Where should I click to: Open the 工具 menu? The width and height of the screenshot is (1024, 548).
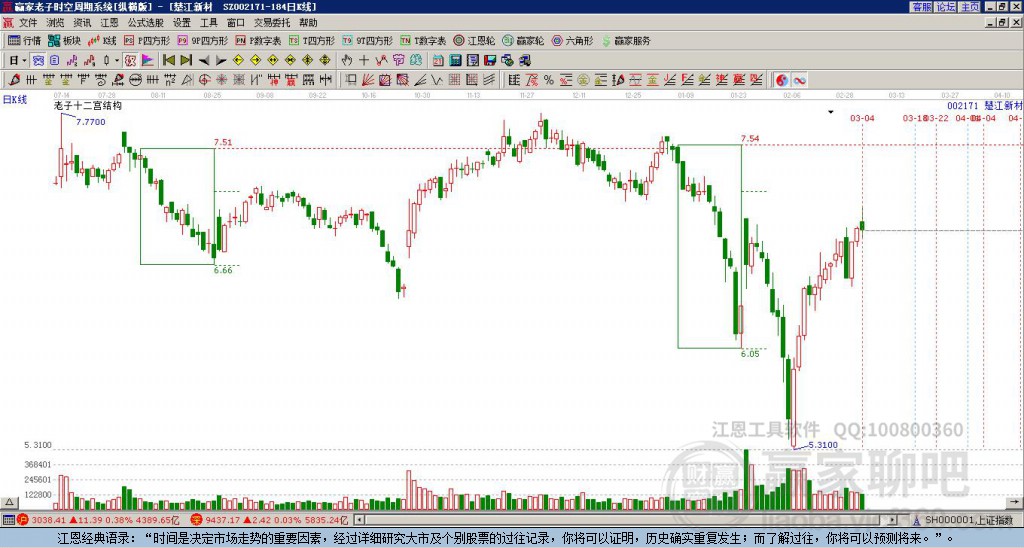point(208,23)
